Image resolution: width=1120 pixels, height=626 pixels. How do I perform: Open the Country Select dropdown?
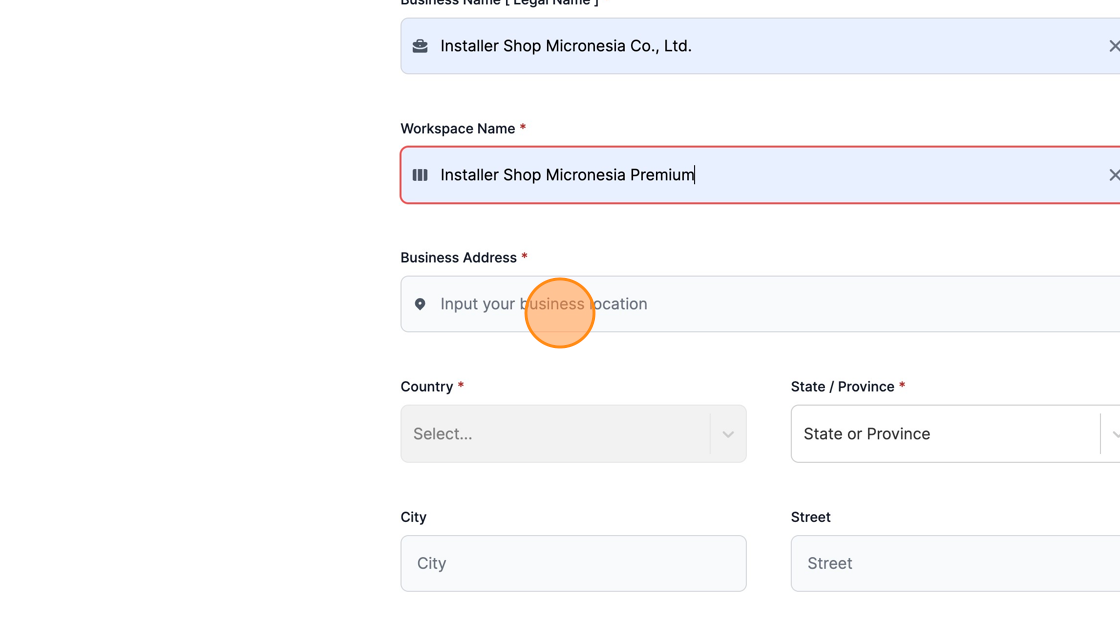click(x=574, y=434)
